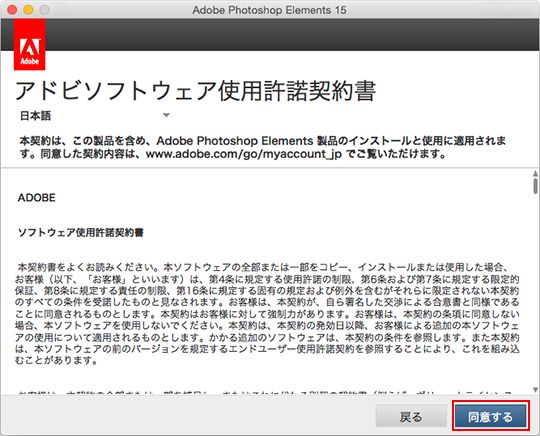Click the scroll down arrow of license text

click(x=535, y=390)
